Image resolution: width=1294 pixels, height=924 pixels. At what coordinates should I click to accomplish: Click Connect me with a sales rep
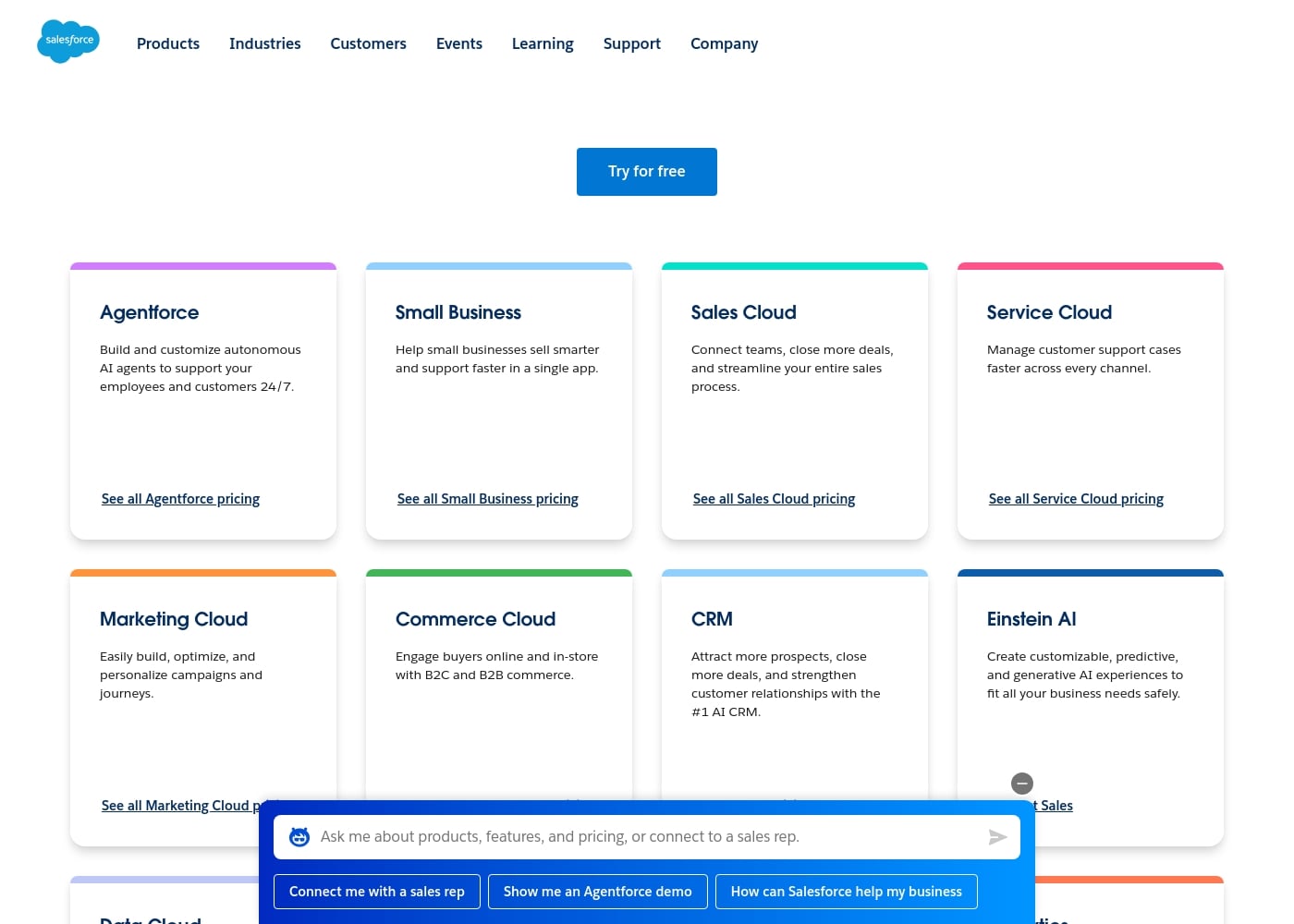tap(377, 892)
